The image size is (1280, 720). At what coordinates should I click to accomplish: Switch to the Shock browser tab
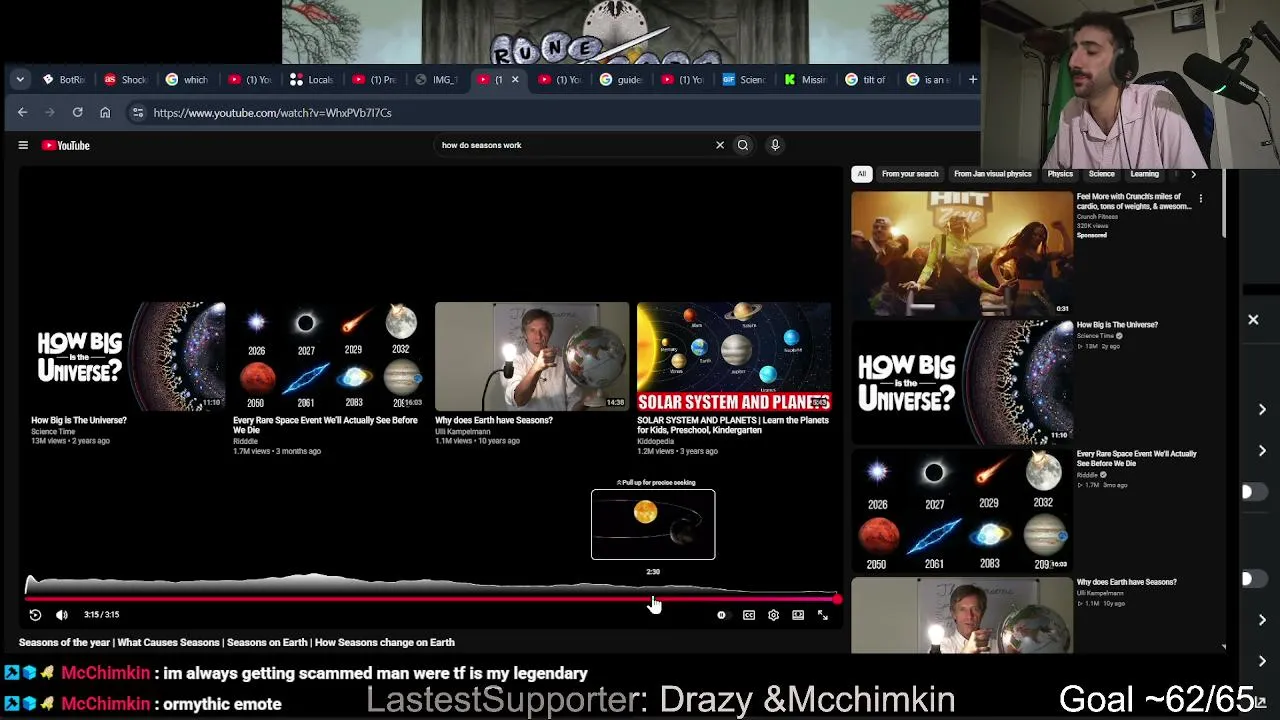coord(126,80)
